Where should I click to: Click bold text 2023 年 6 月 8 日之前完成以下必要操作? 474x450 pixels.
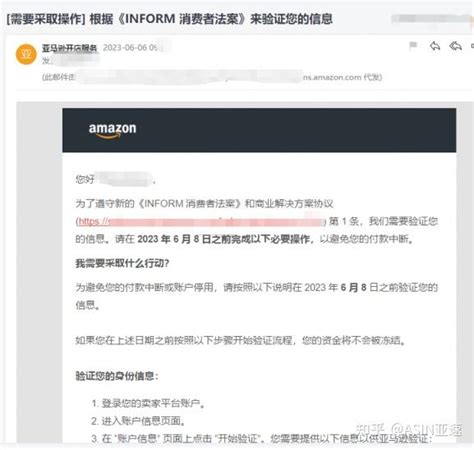[224, 239]
